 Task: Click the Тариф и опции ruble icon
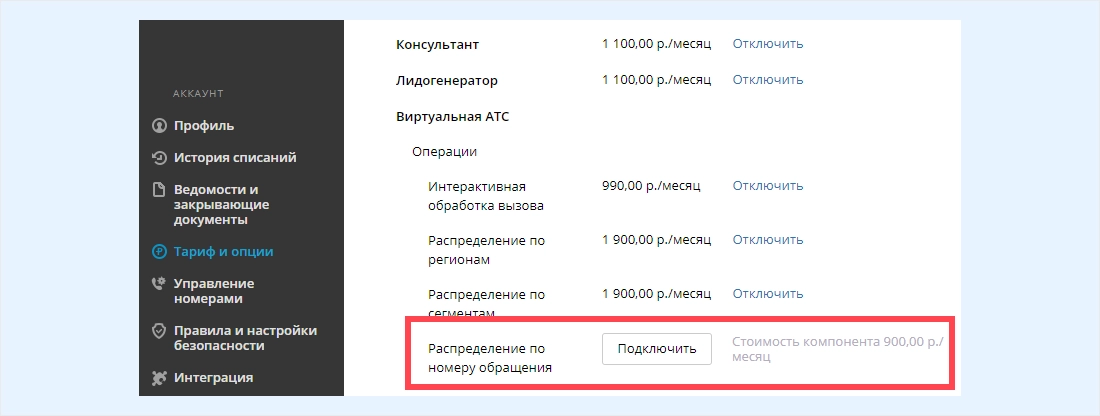pyautogui.click(x=159, y=252)
